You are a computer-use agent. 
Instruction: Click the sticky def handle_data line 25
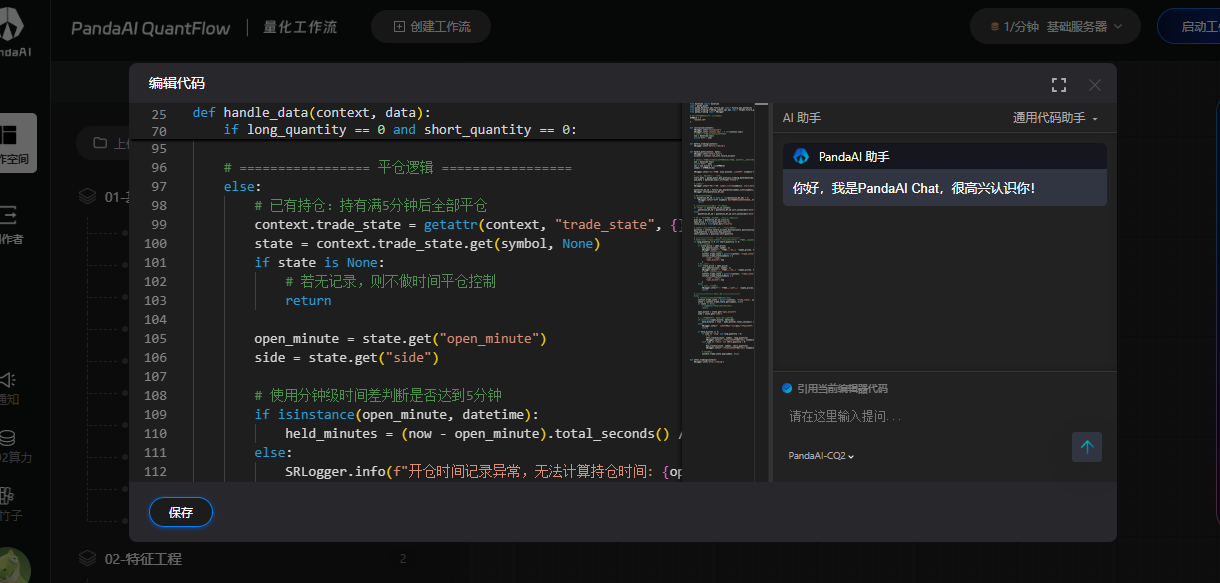click(x=311, y=112)
